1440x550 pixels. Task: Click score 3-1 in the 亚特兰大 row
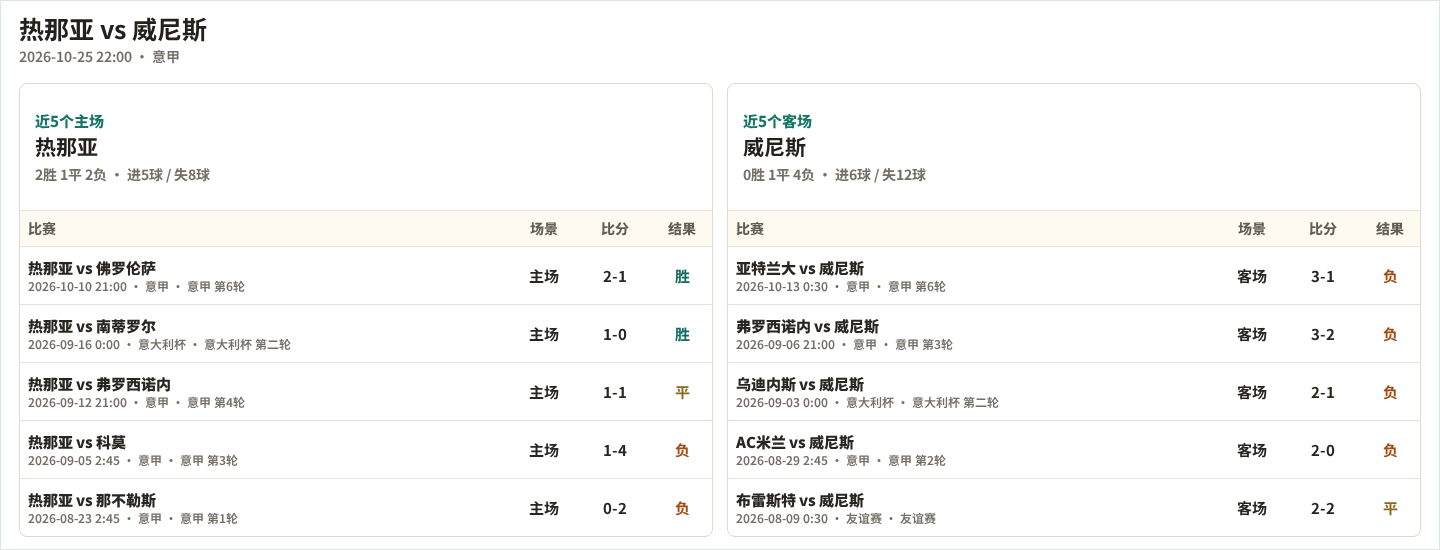pos(1323,276)
